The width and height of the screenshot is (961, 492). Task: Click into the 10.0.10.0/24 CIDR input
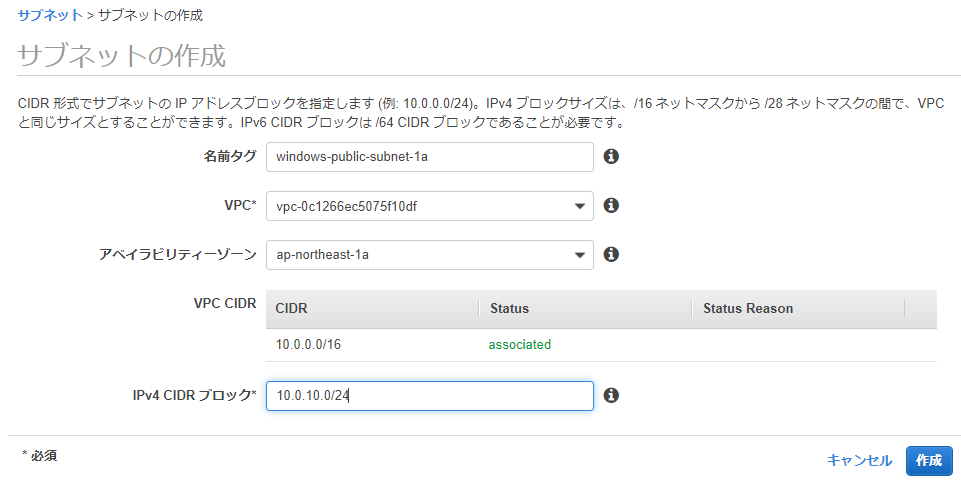[430, 396]
